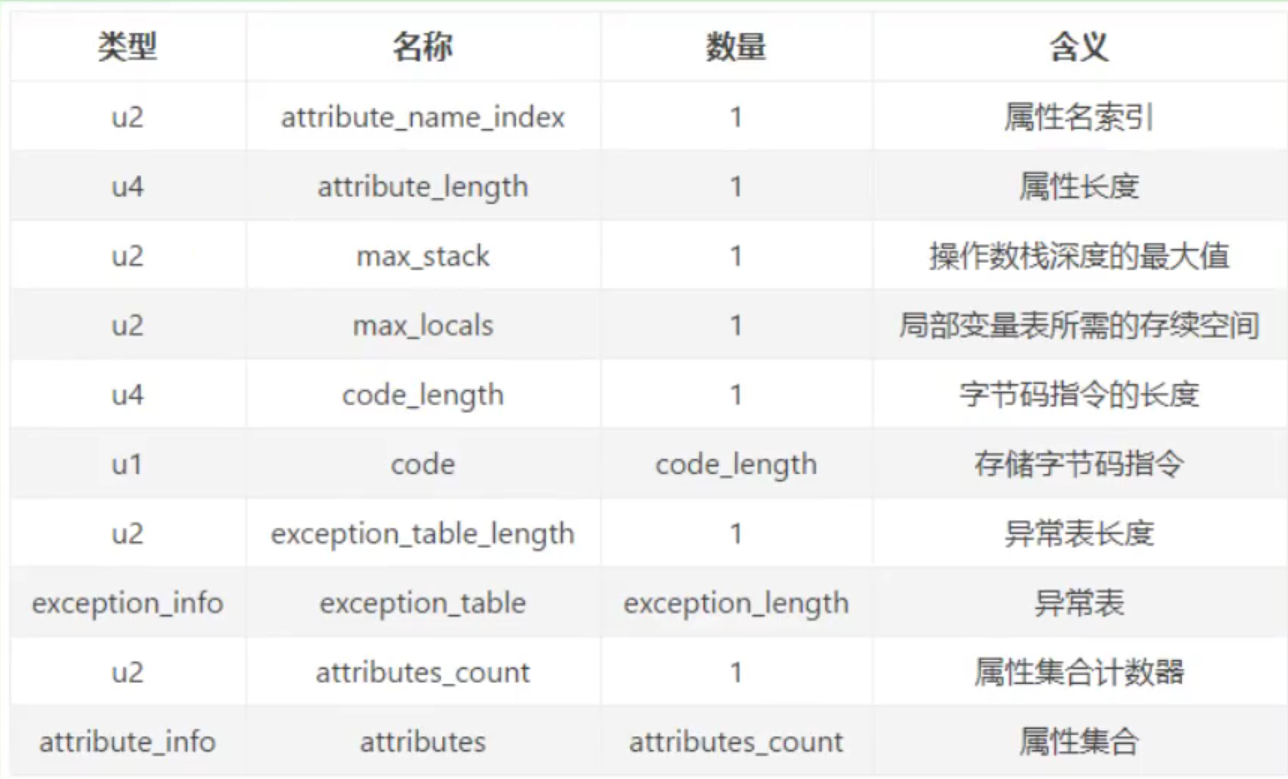Click the max_locals cell
Viewport: 1288px width, 779px height.
[422, 325]
